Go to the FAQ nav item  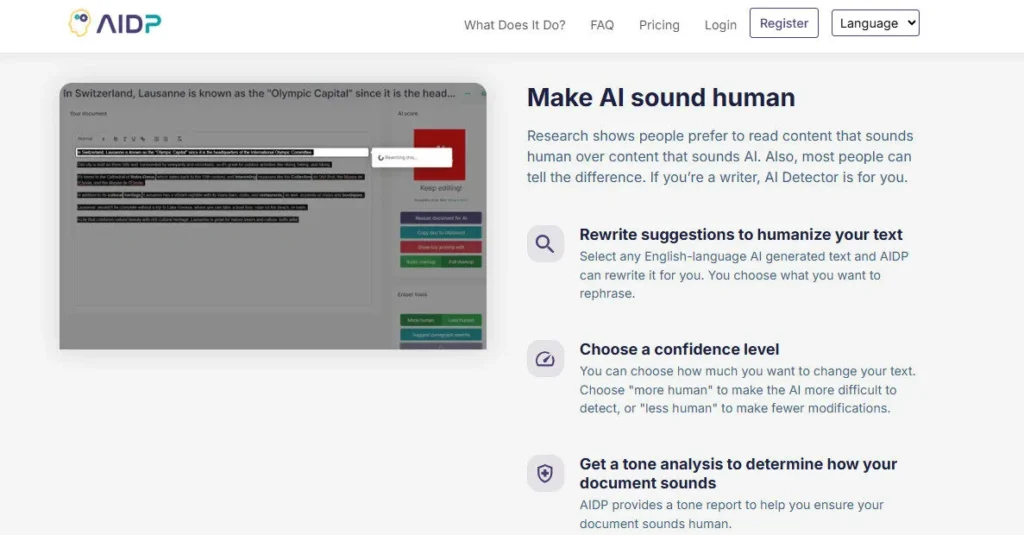tap(602, 25)
